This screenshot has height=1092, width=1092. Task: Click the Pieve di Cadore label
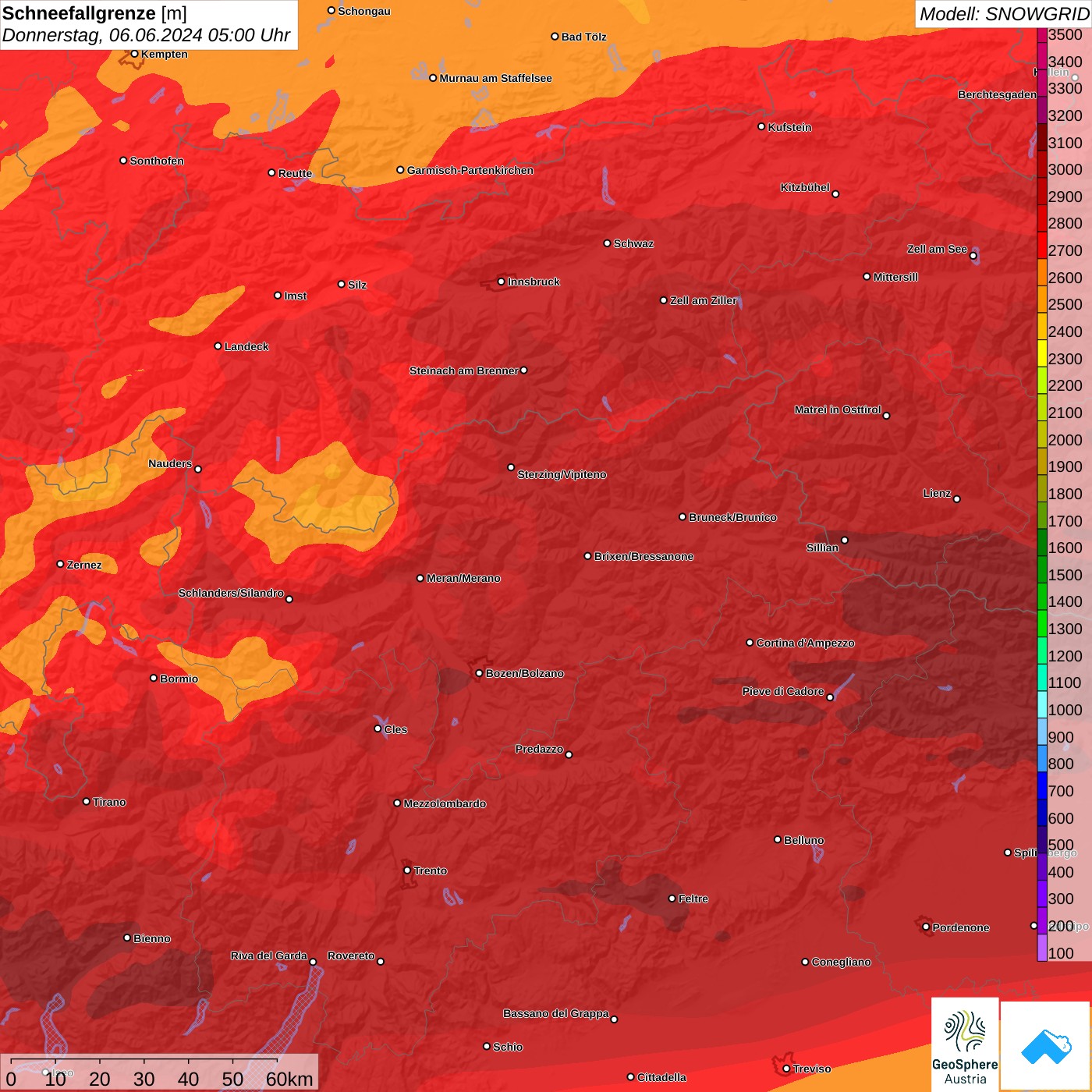pyautogui.click(x=783, y=691)
